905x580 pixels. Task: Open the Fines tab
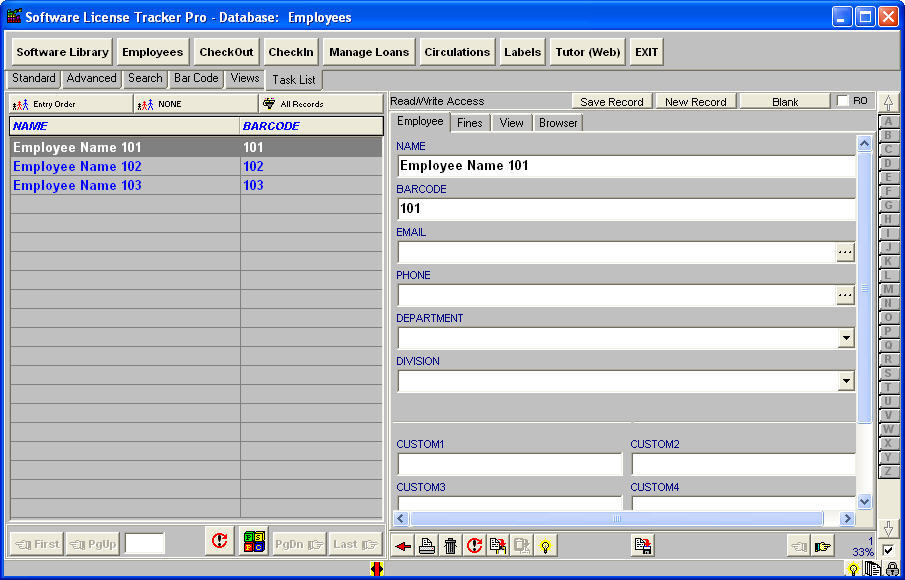click(470, 123)
